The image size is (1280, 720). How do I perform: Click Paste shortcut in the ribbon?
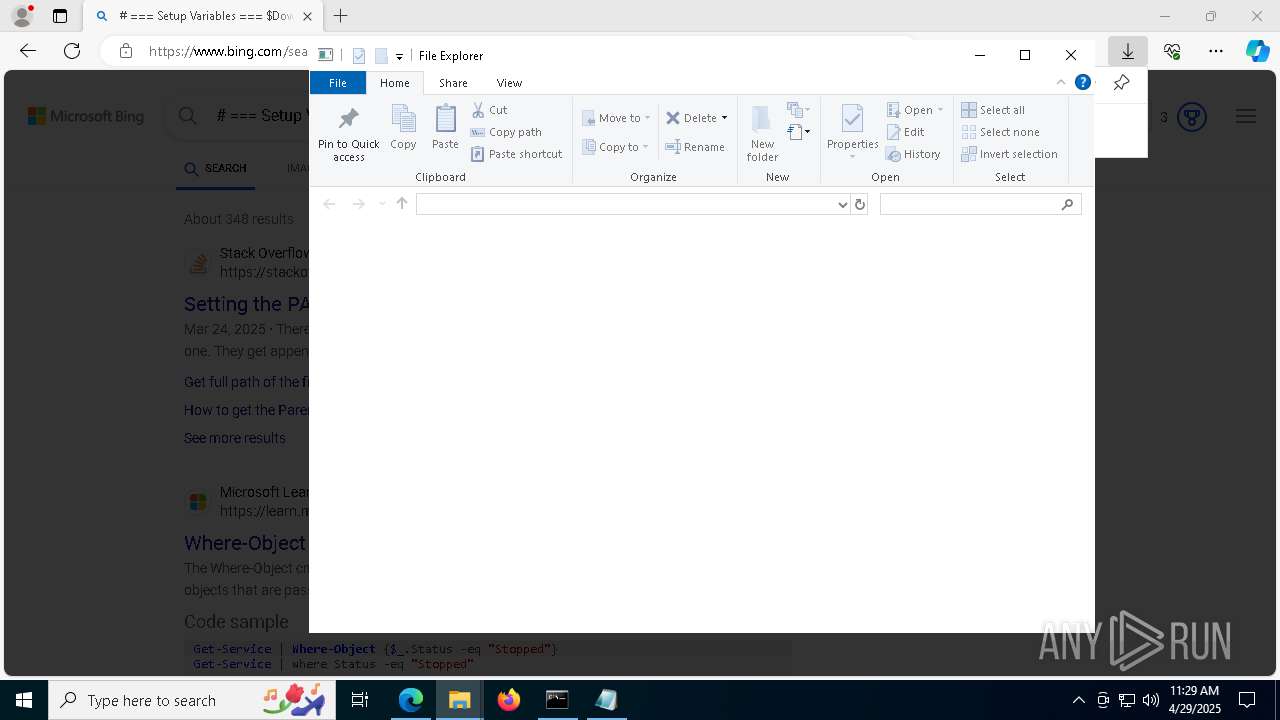tap(517, 154)
